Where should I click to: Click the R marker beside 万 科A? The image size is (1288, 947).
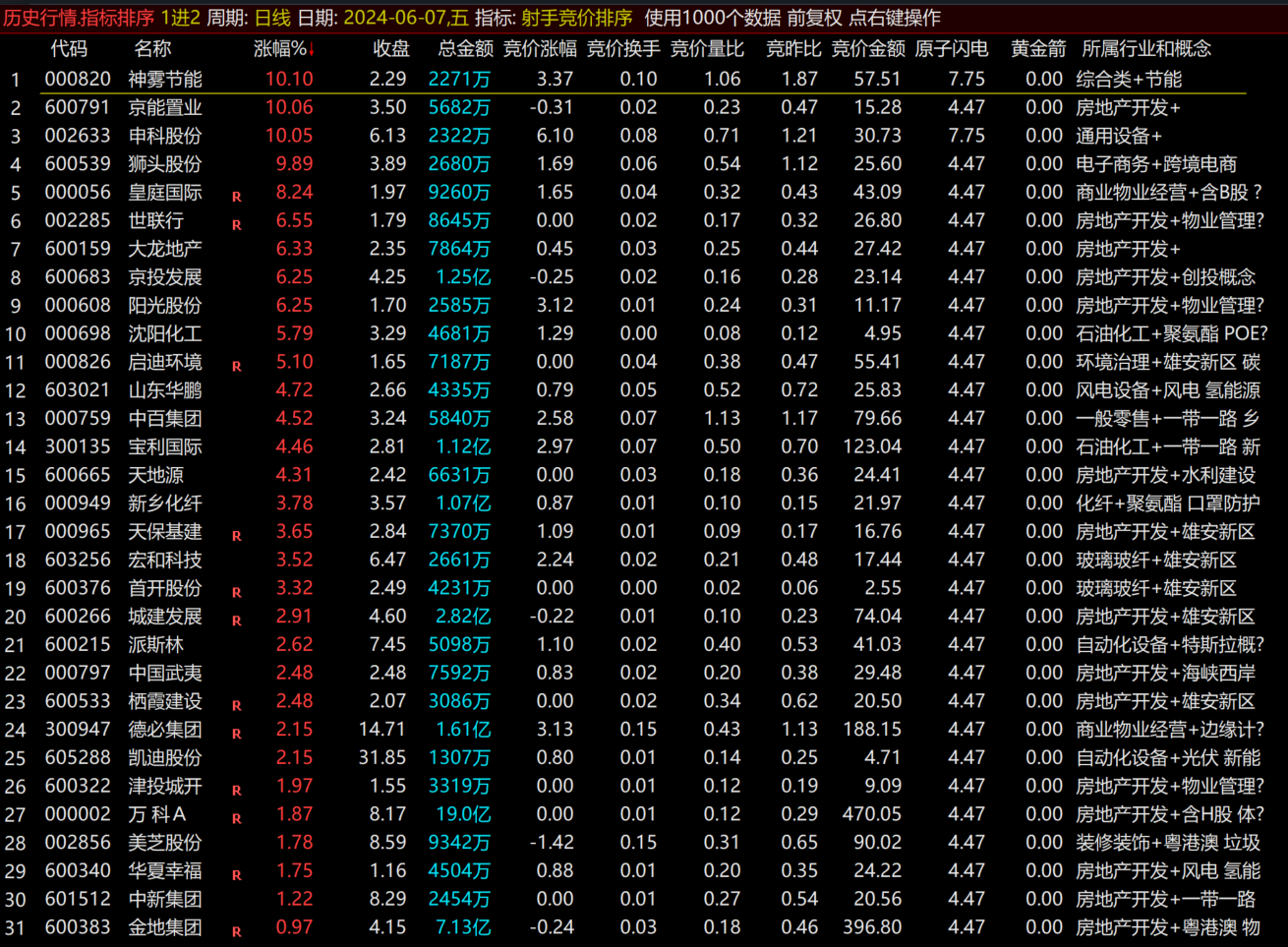click(x=236, y=819)
